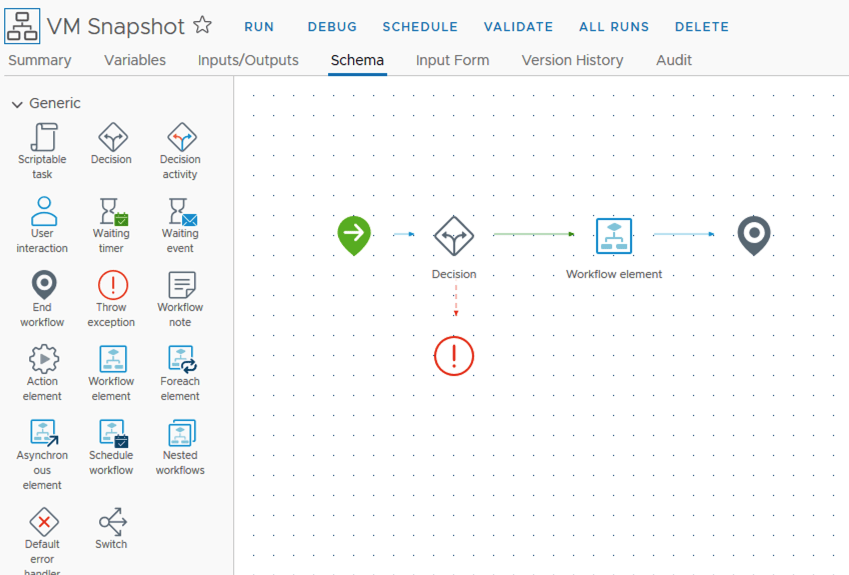The image size is (849, 575).
Task: Collapse the Generic palette section
Action: [x=17, y=104]
